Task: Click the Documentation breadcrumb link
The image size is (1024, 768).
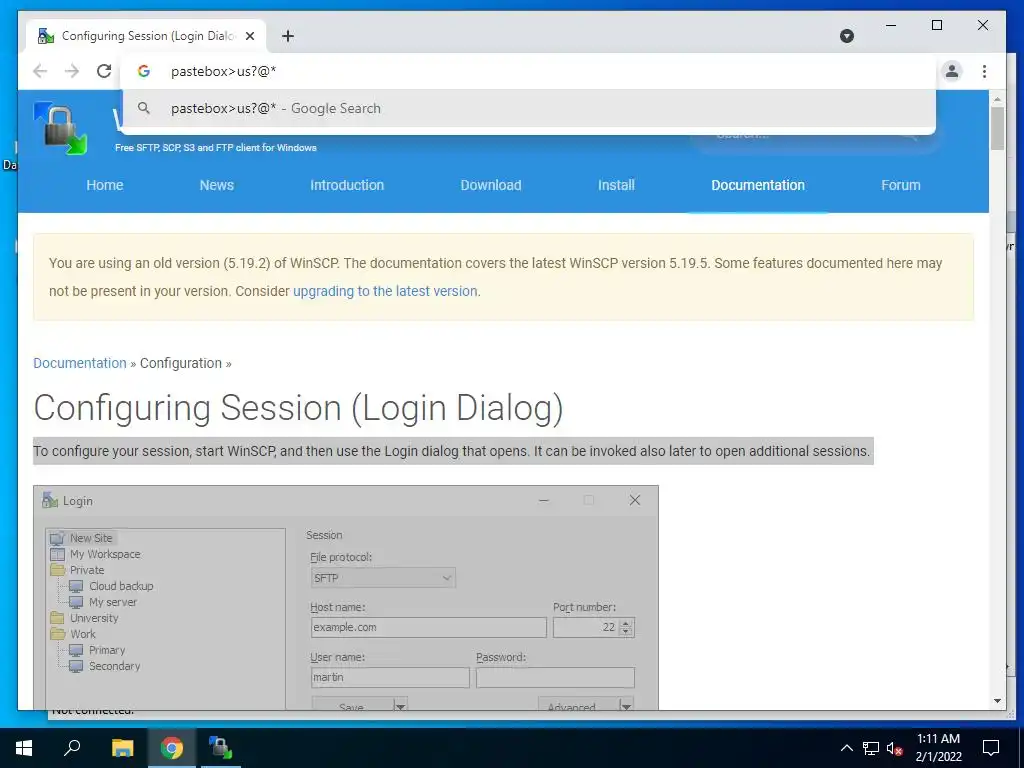Action: tap(80, 363)
